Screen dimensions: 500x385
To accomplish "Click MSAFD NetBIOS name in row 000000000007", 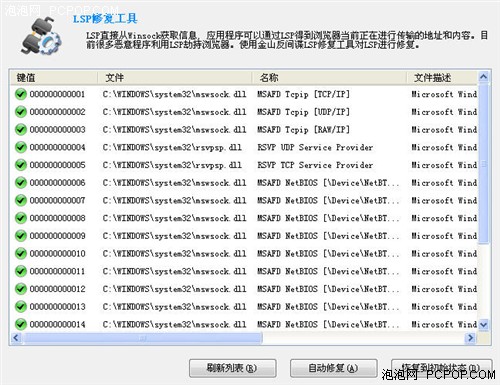I will point(328,200).
